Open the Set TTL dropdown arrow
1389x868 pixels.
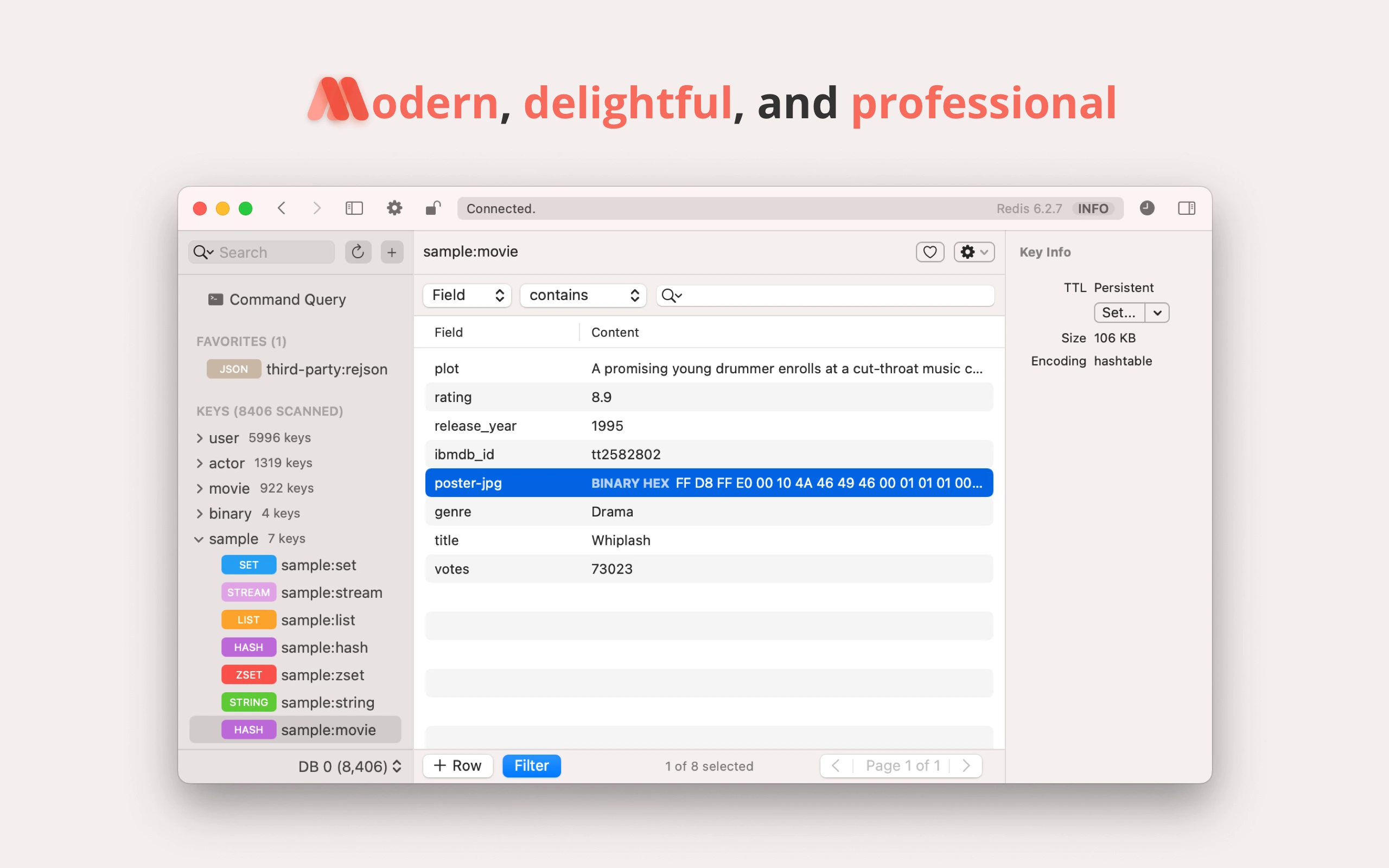(x=1157, y=313)
